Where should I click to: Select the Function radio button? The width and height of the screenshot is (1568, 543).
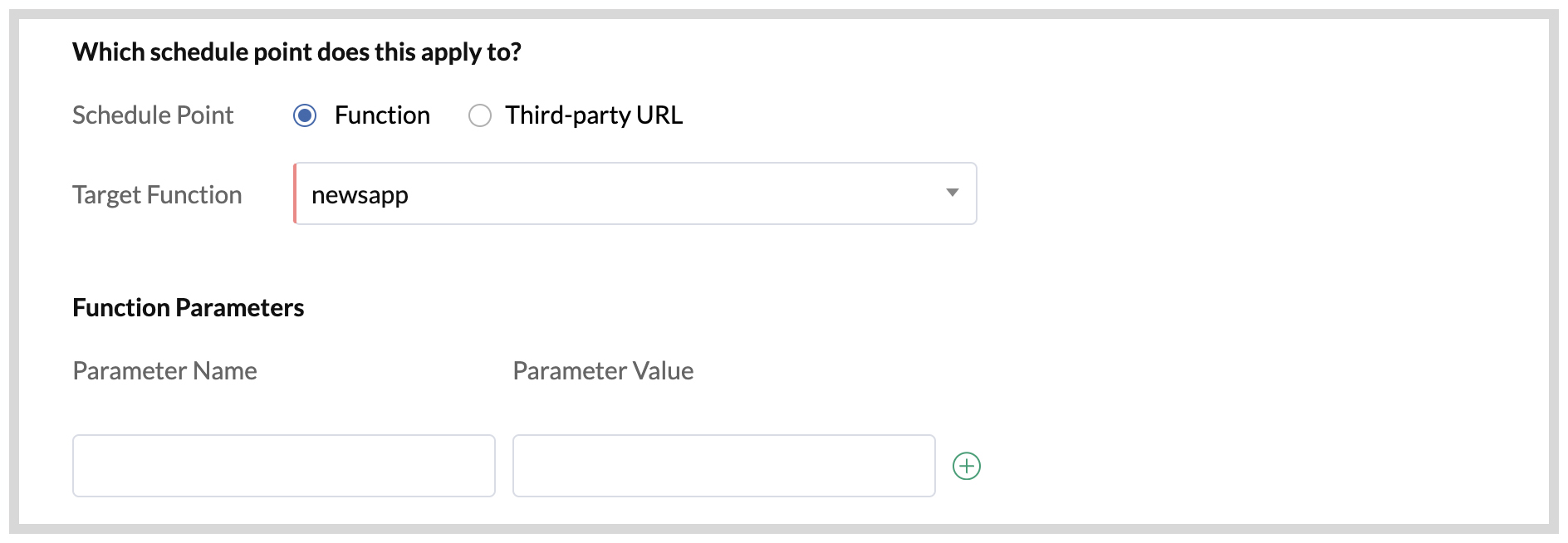coord(305,115)
